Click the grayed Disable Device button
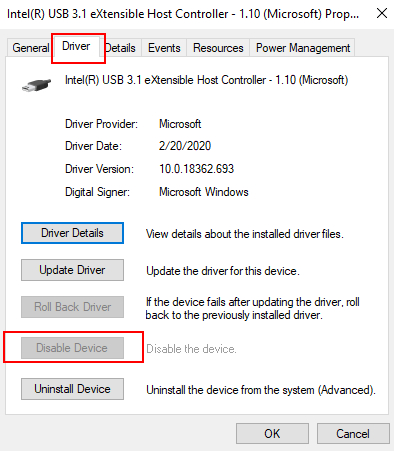Screen dimensions: 394x451 point(72,348)
